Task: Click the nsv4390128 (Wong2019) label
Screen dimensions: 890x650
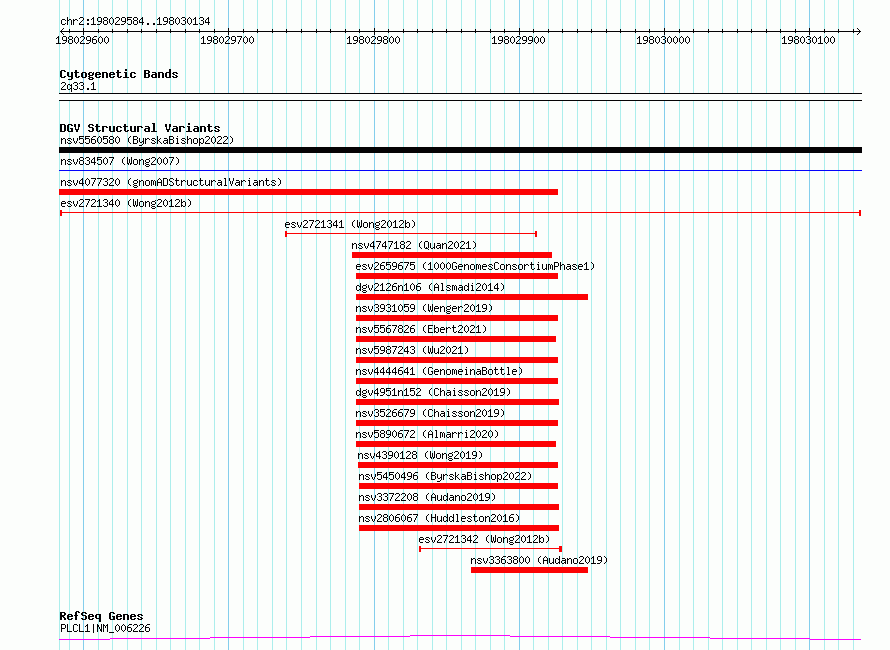Action: 420,455
